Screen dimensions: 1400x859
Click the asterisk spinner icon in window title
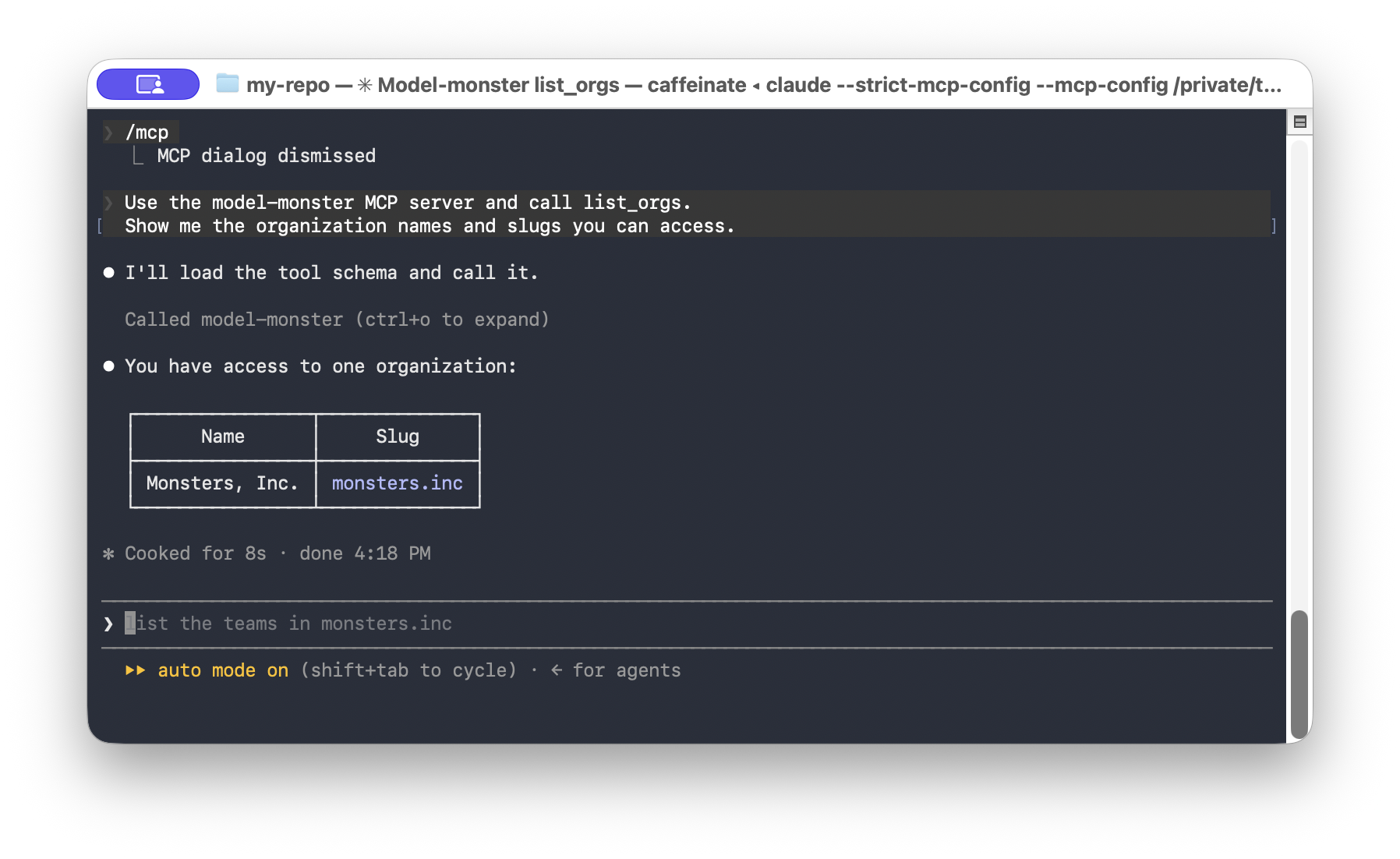pyautogui.click(x=364, y=85)
